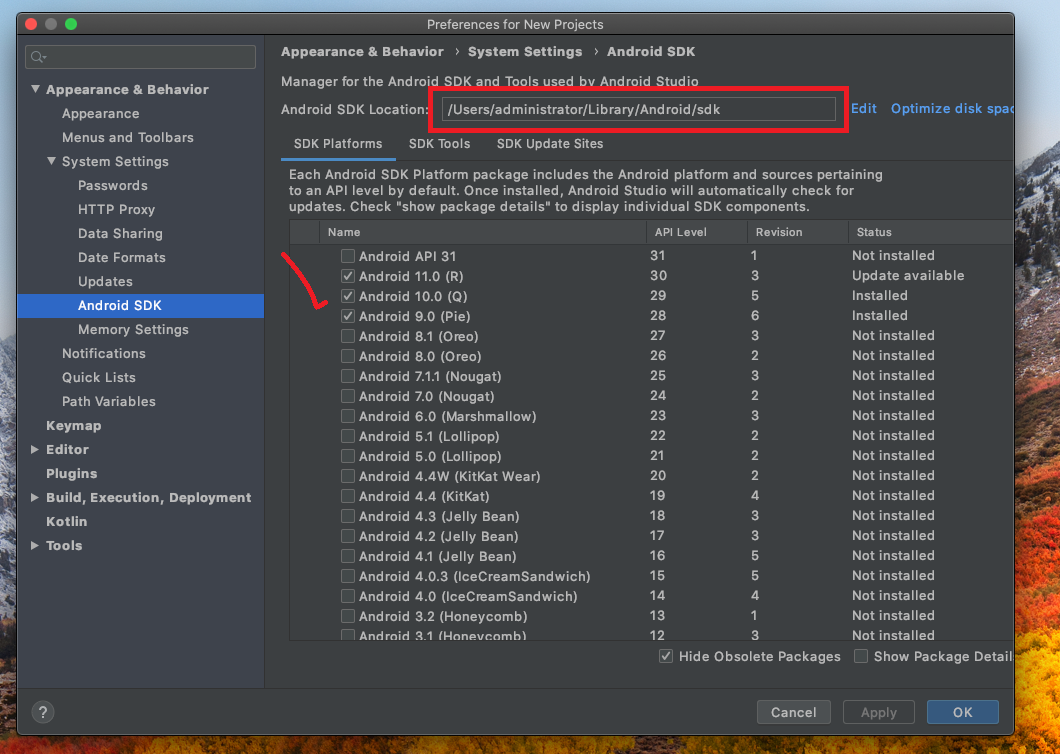Select the Android 7.0 (Nougat) row name
Screen dimensions: 1060x754
[427, 396]
